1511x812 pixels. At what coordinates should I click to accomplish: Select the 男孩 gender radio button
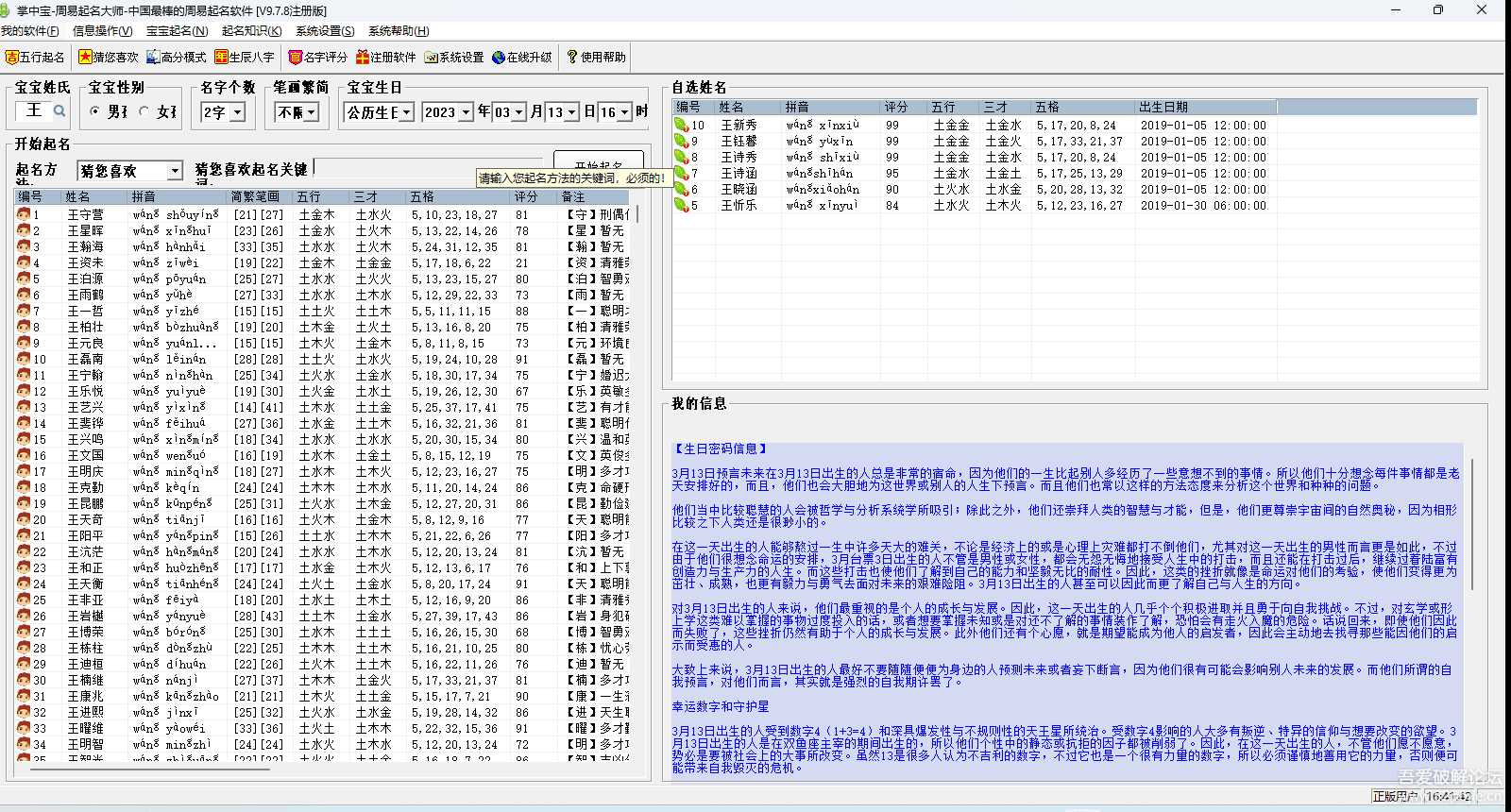[94, 111]
